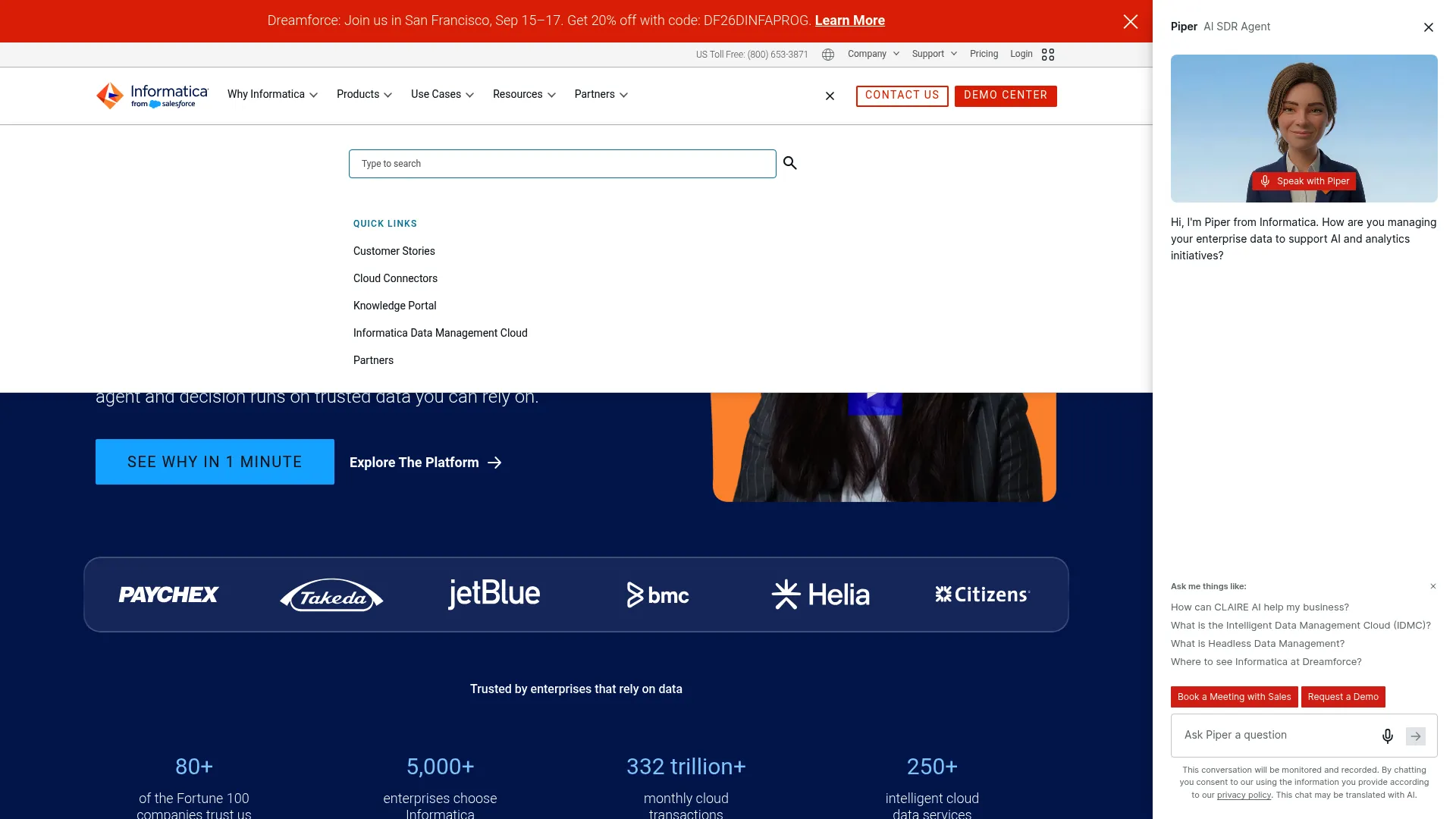Viewport: 1456px width, 819px height.
Task: Expand the Company dropdown
Action: pyautogui.click(x=874, y=54)
